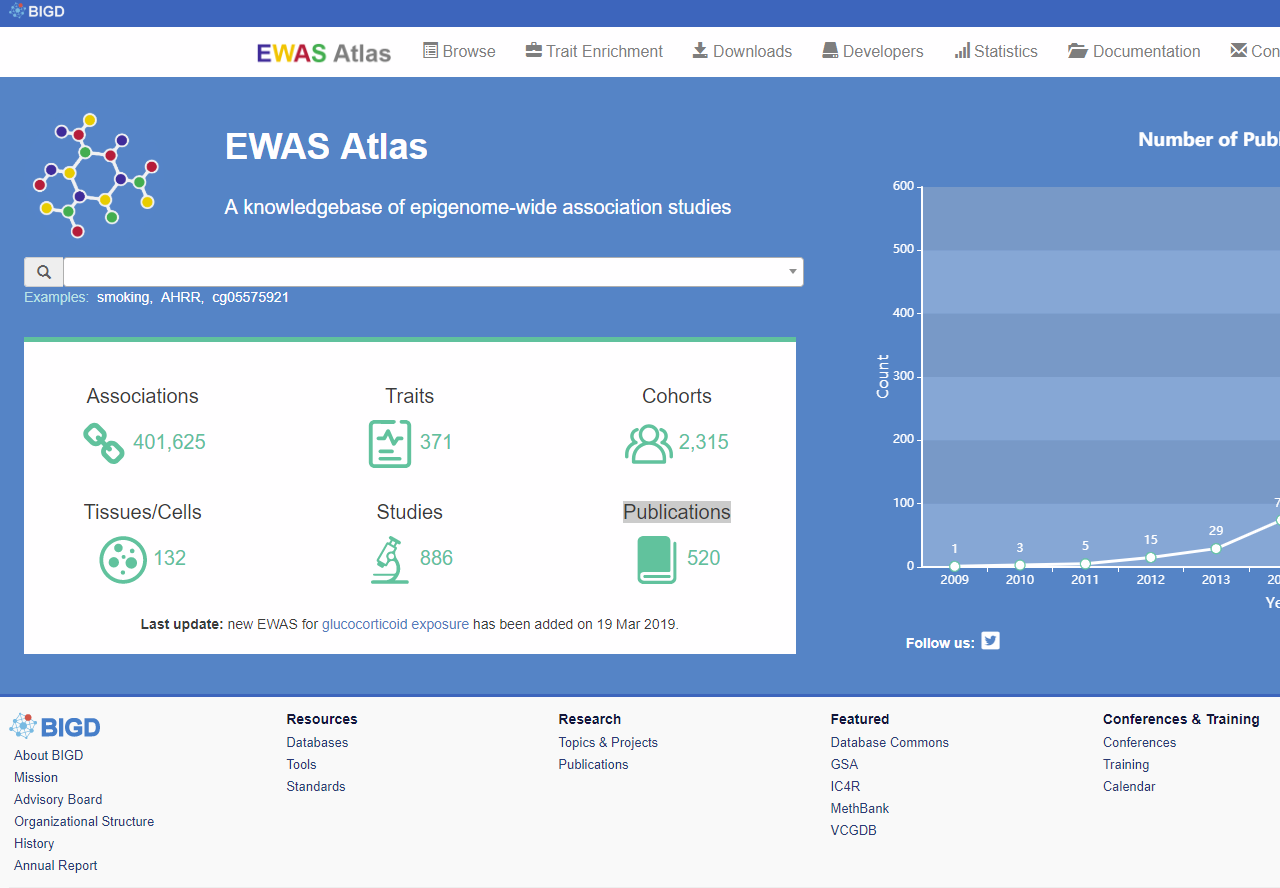The height and width of the screenshot is (888, 1280).
Task: Click the Traits clipboard icon
Action: pos(390,444)
